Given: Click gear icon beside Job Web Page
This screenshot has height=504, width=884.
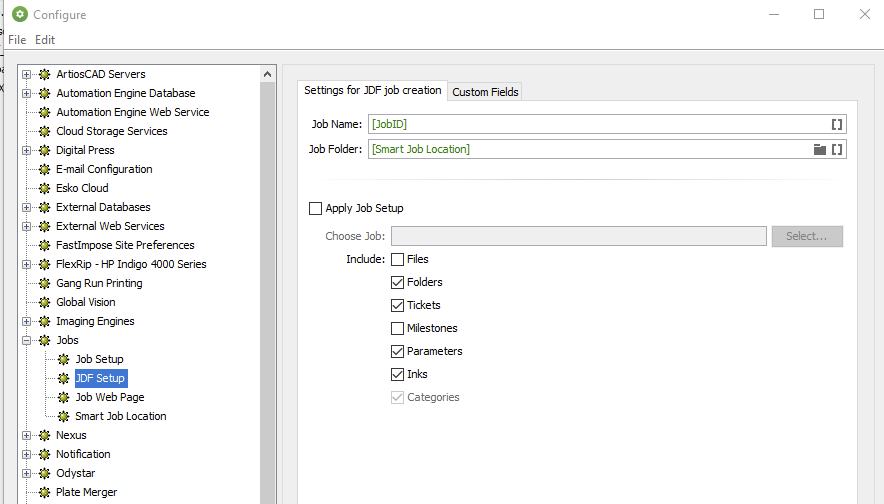Looking at the screenshot, I should point(64,397).
